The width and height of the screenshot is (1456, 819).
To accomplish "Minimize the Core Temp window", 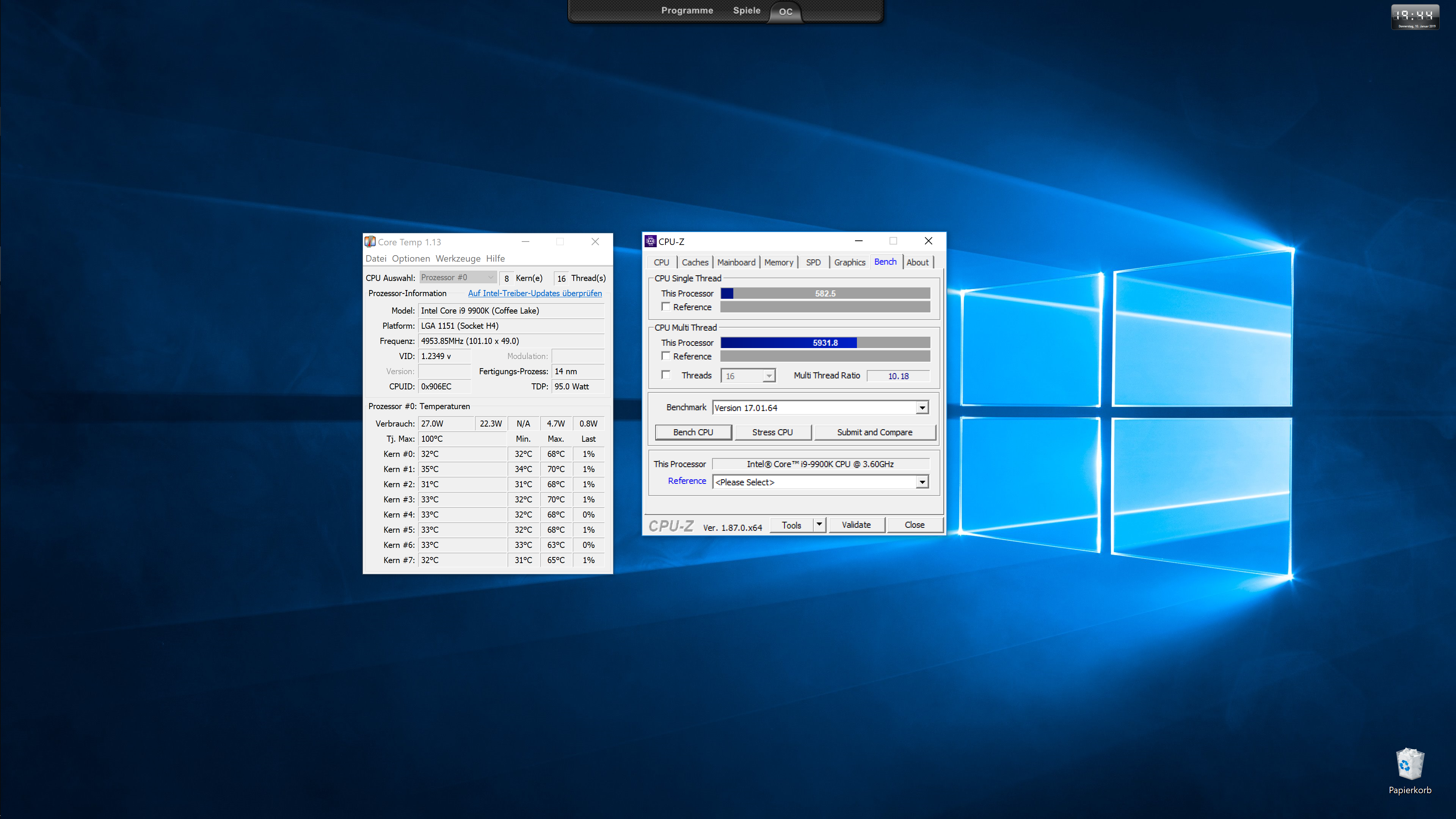I will tap(525, 242).
